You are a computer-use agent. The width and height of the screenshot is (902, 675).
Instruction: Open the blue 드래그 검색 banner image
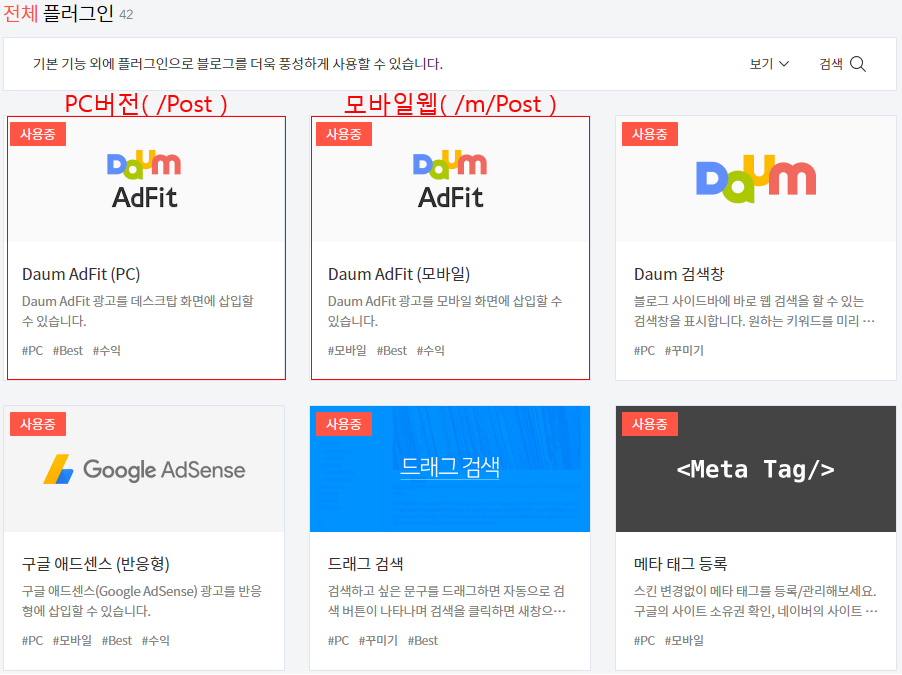pos(450,469)
